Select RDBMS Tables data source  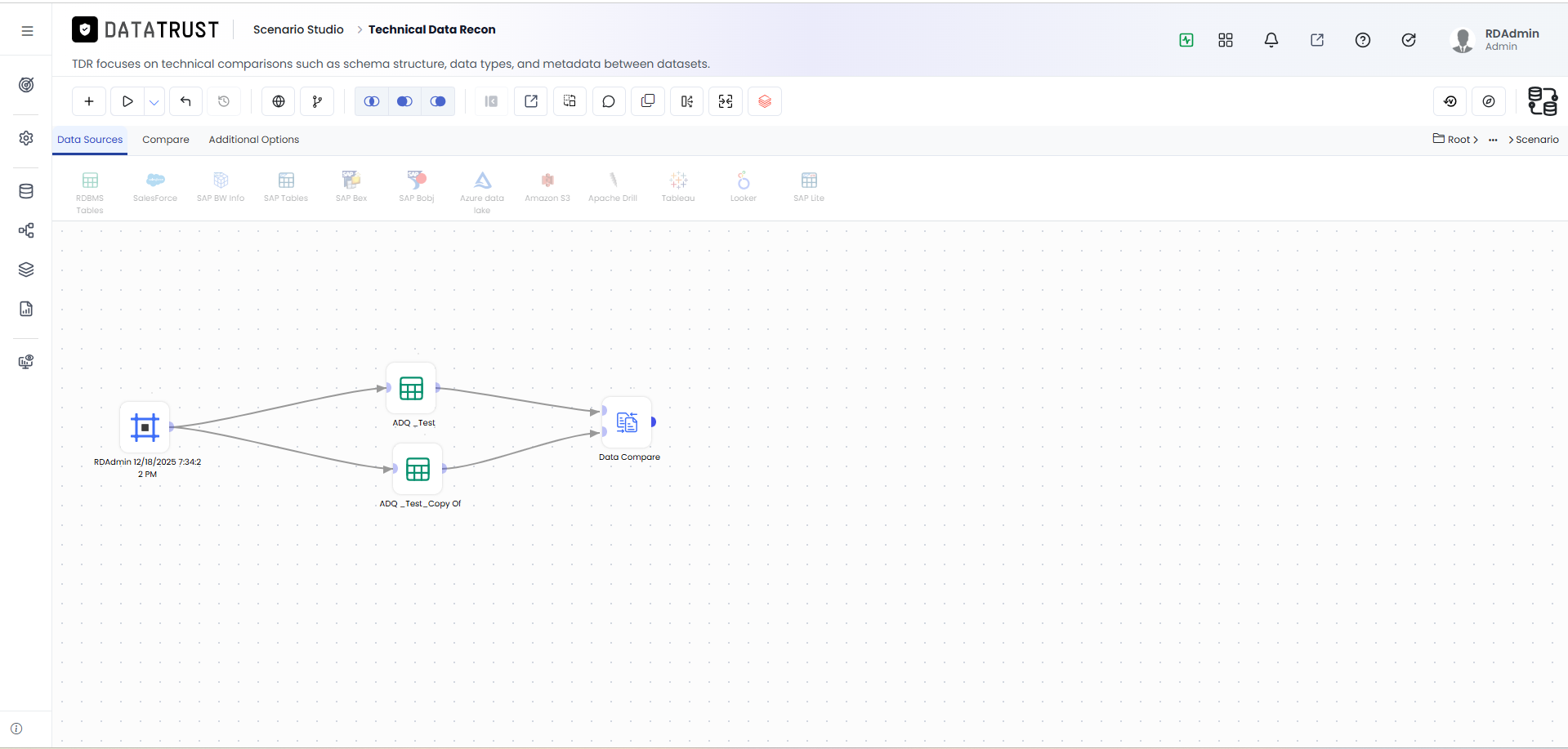[x=90, y=192]
